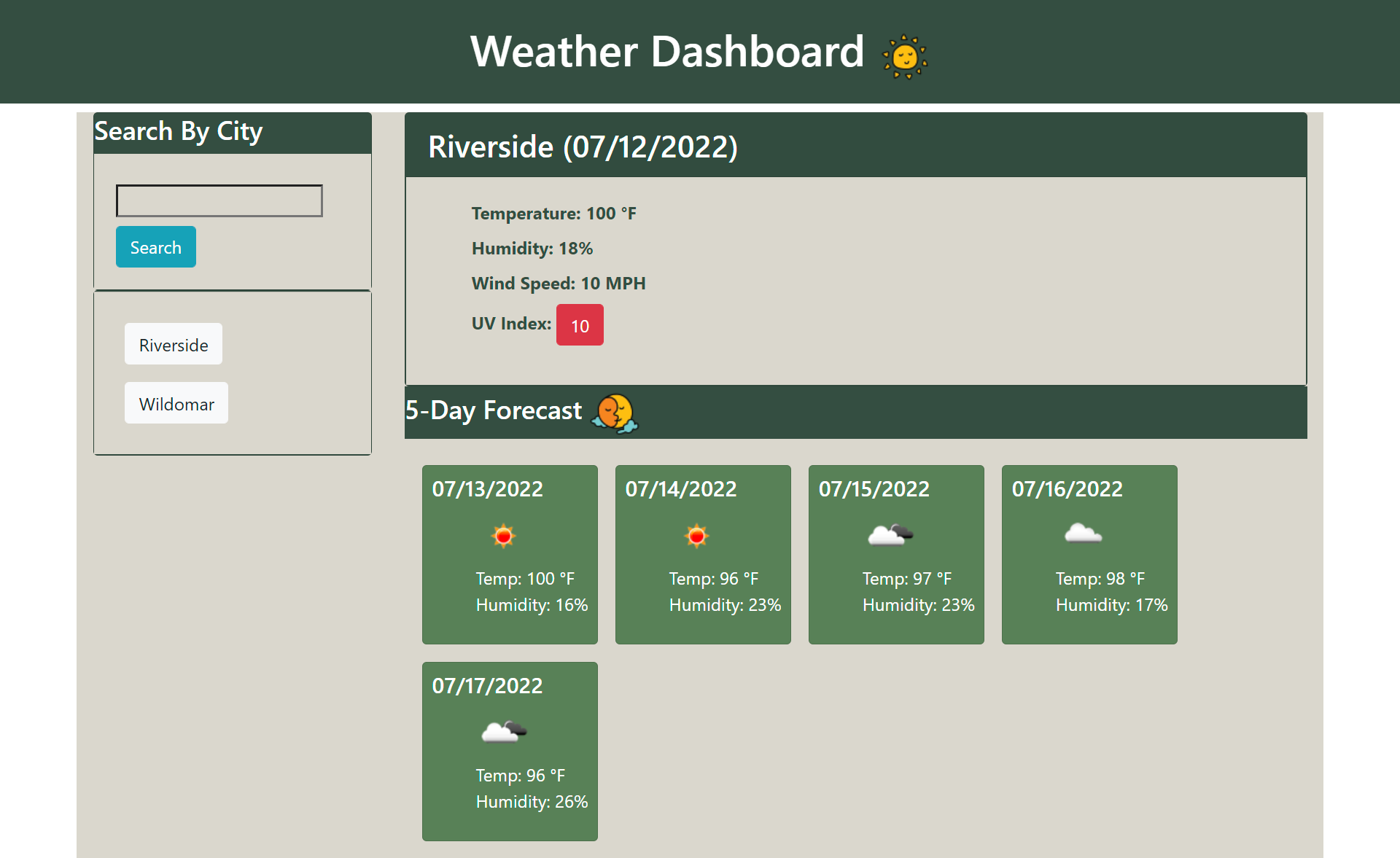The image size is (1400, 858).
Task: Click inside the city search input box
Action: click(x=219, y=200)
